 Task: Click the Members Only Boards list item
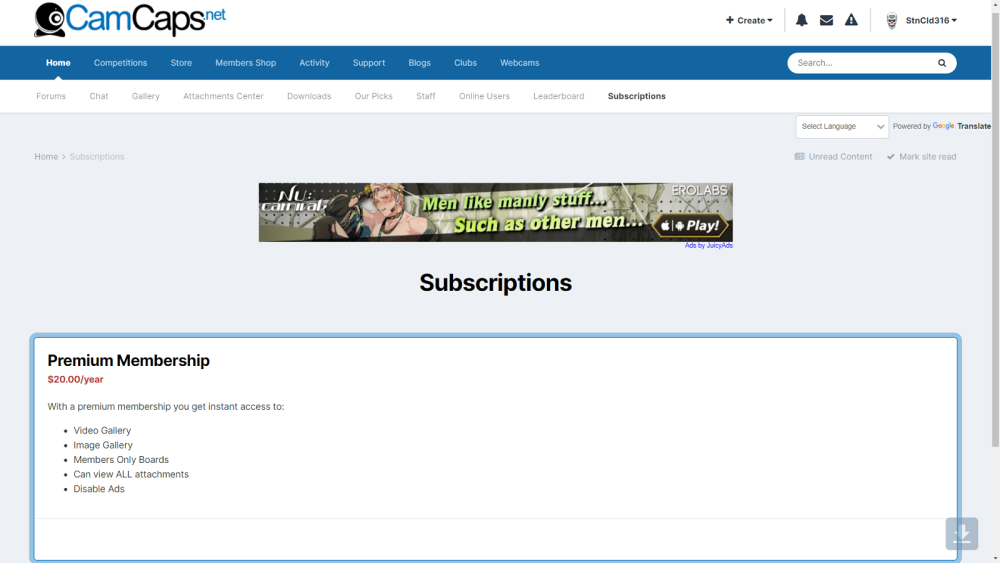coord(121,460)
